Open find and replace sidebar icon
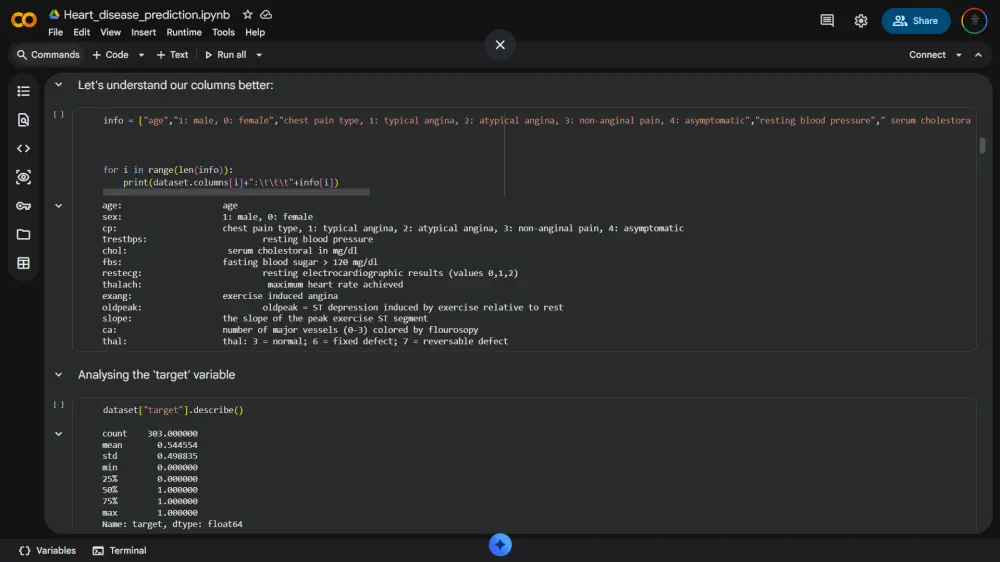This screenshot has width=1000, height=562. [24, 120]
